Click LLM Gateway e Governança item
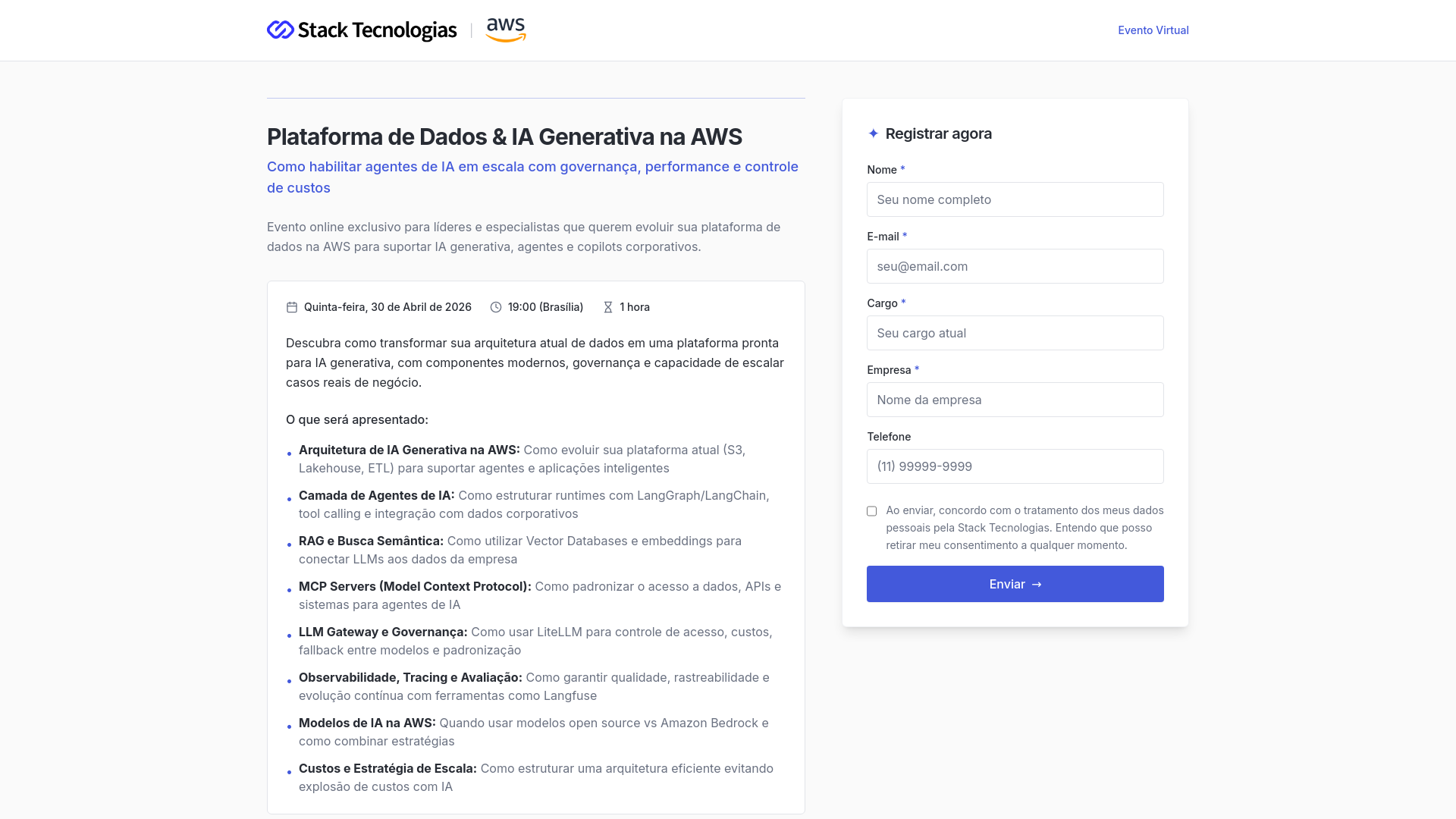This screenshot has height=819, width=1456. pos(535,641)
